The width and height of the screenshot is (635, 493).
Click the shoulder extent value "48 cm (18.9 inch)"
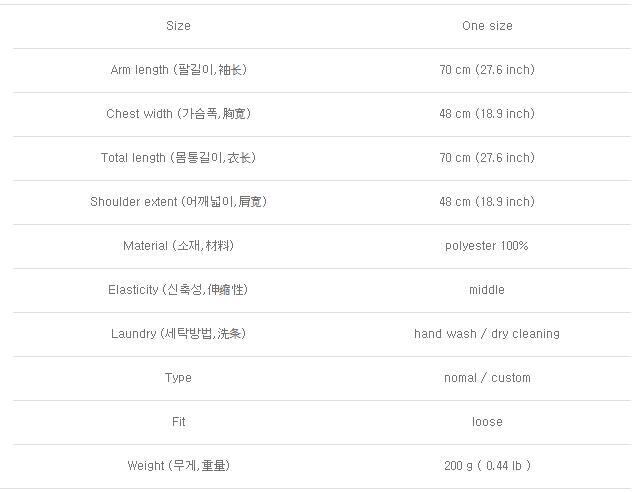tap(487, 202)
